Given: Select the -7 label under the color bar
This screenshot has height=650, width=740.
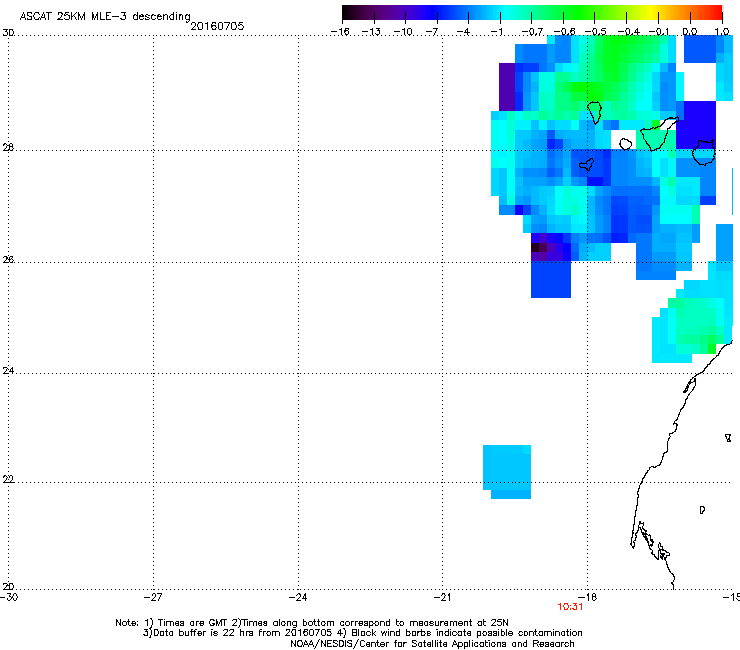Looking at the screenshot, I should click(x=431, y=32).
